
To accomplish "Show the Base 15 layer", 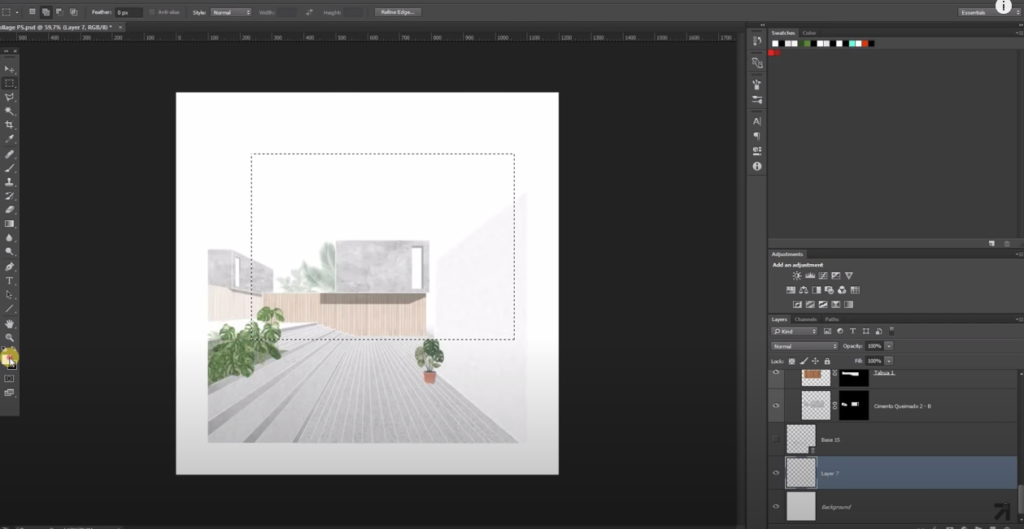I will tap(776, 439).
